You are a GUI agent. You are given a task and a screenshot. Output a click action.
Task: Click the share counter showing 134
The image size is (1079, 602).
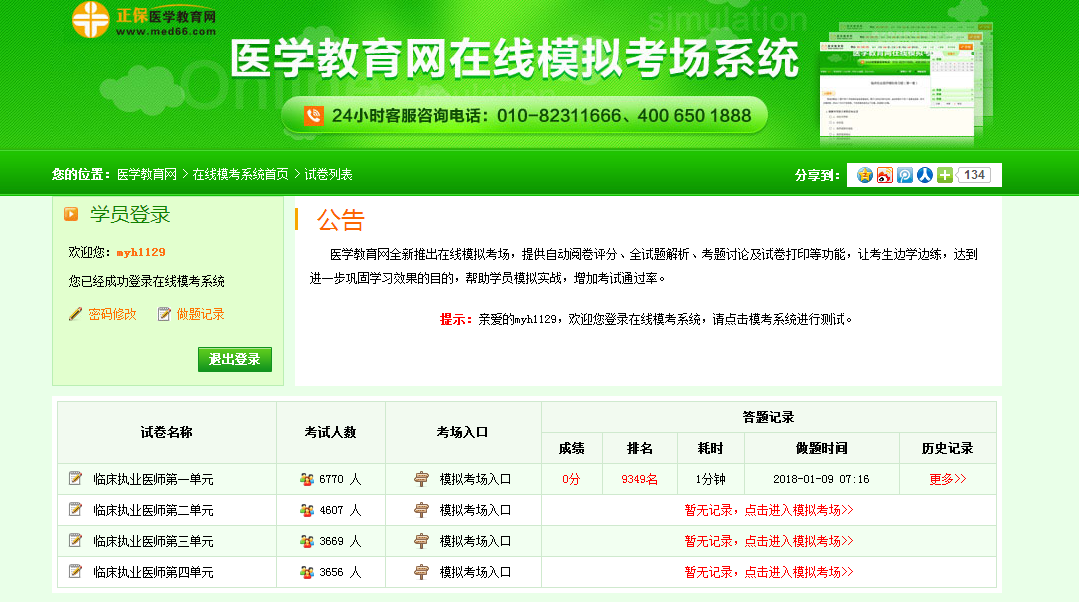(977, 174)
